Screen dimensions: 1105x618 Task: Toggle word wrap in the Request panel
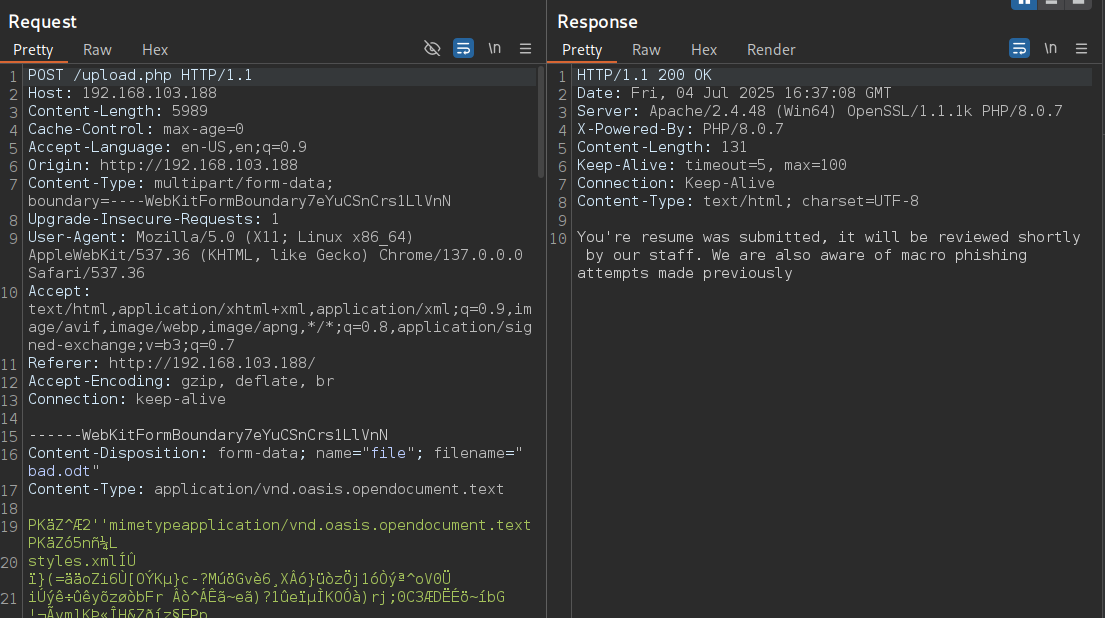point(463,49)
